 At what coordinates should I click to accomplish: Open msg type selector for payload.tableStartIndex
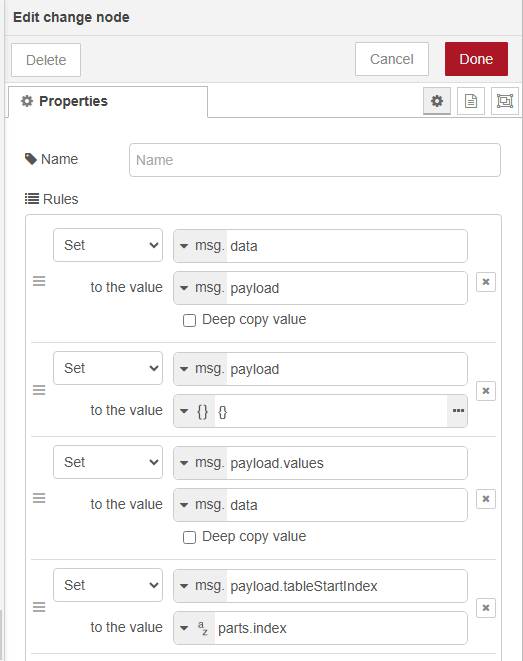201,586
